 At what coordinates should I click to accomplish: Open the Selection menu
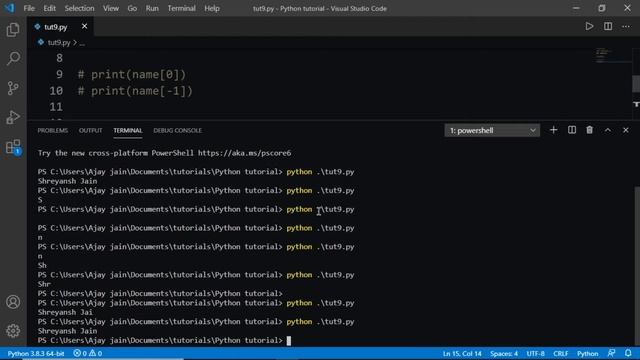point(79,8)
